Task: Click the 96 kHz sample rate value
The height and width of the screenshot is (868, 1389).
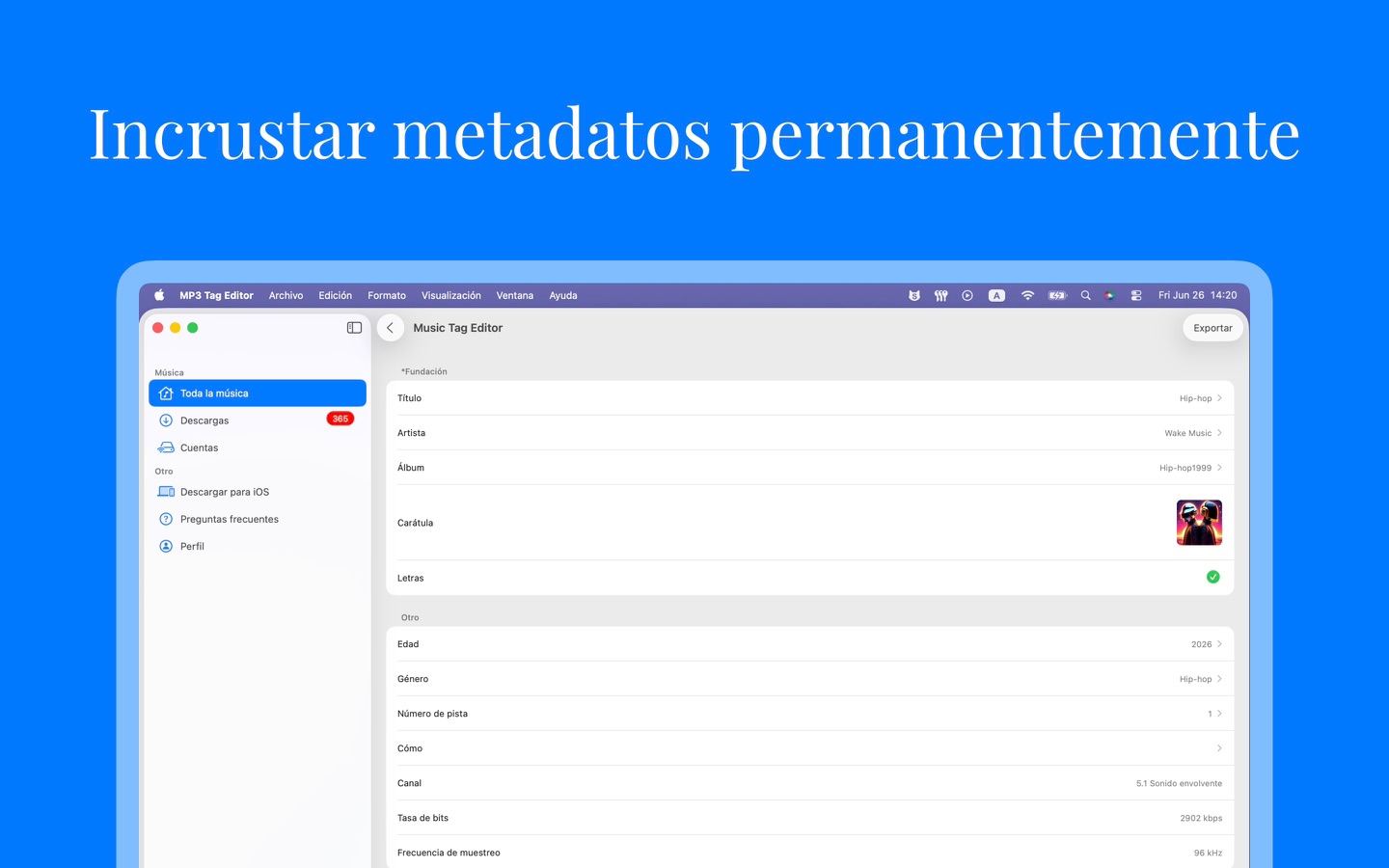Action: point(1208,853)
